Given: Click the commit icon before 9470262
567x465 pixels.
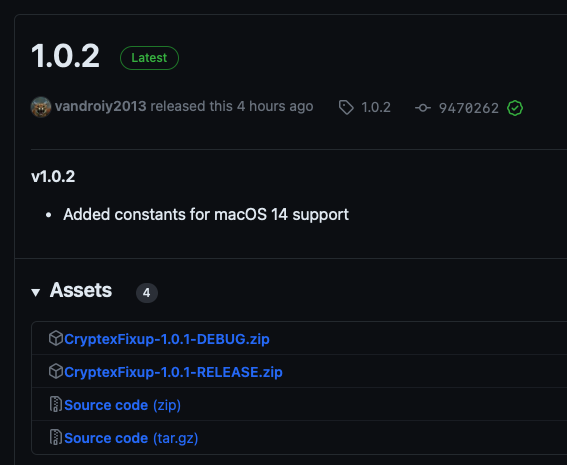Looking at the screenshot, I should pyautogui.click(x=423, y=108).
